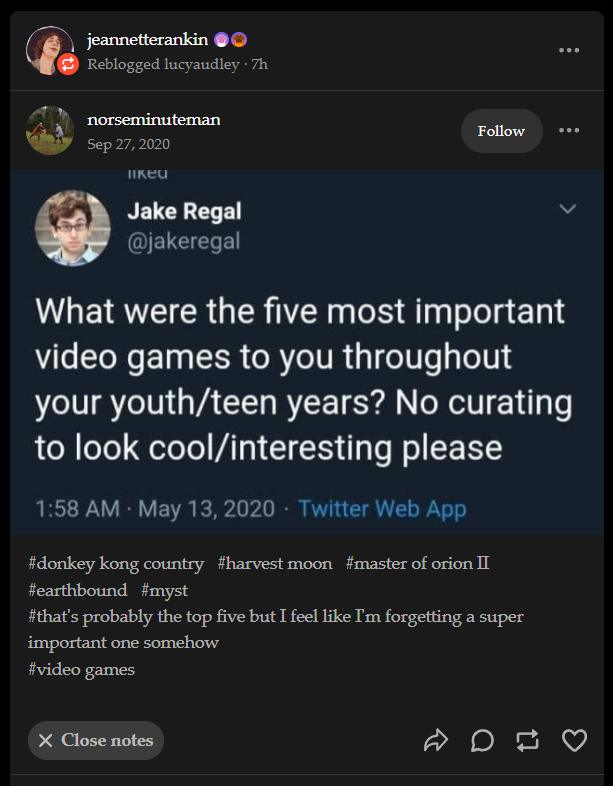Click the red reblog badge icon

tap(69, 65)
